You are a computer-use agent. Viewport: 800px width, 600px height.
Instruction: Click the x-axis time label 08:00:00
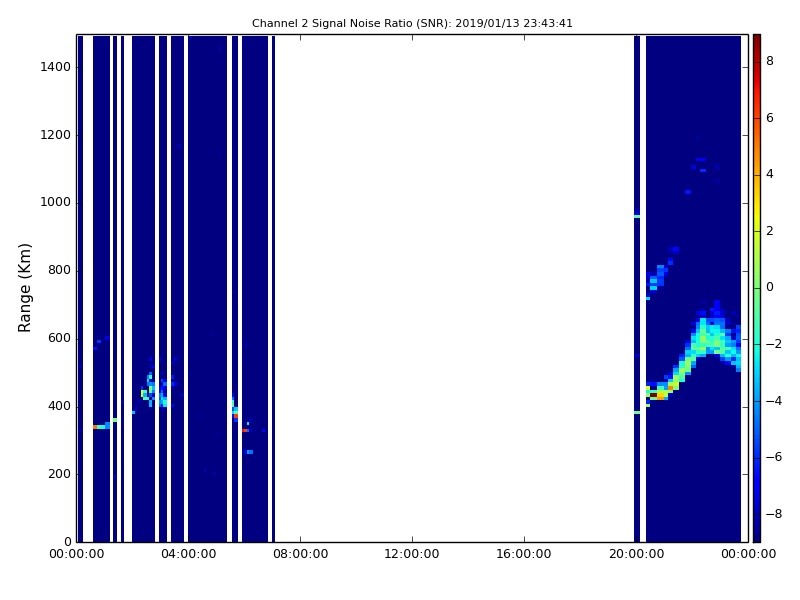click(301, 554)
